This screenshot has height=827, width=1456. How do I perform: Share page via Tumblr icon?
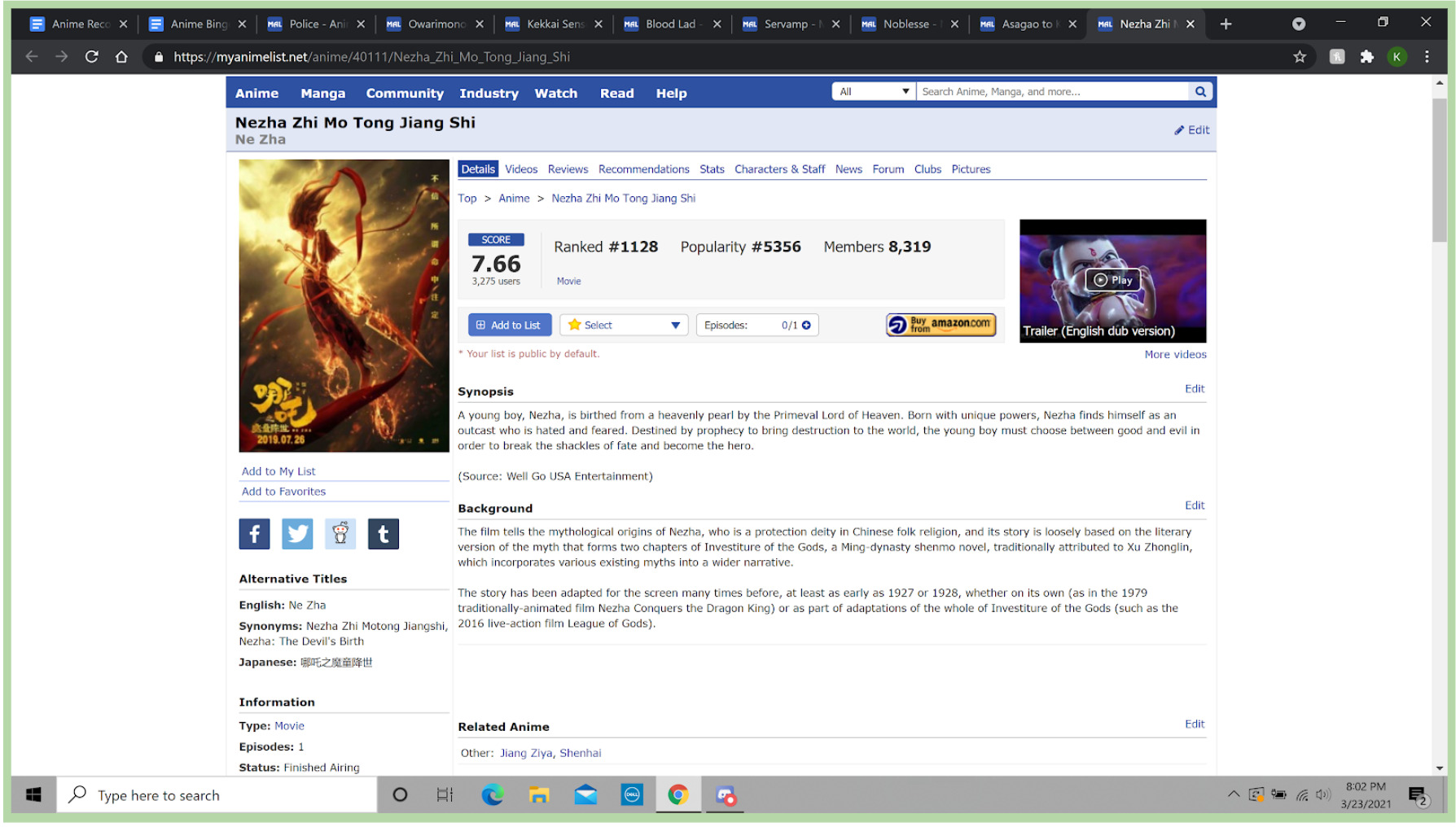[384, 534]
